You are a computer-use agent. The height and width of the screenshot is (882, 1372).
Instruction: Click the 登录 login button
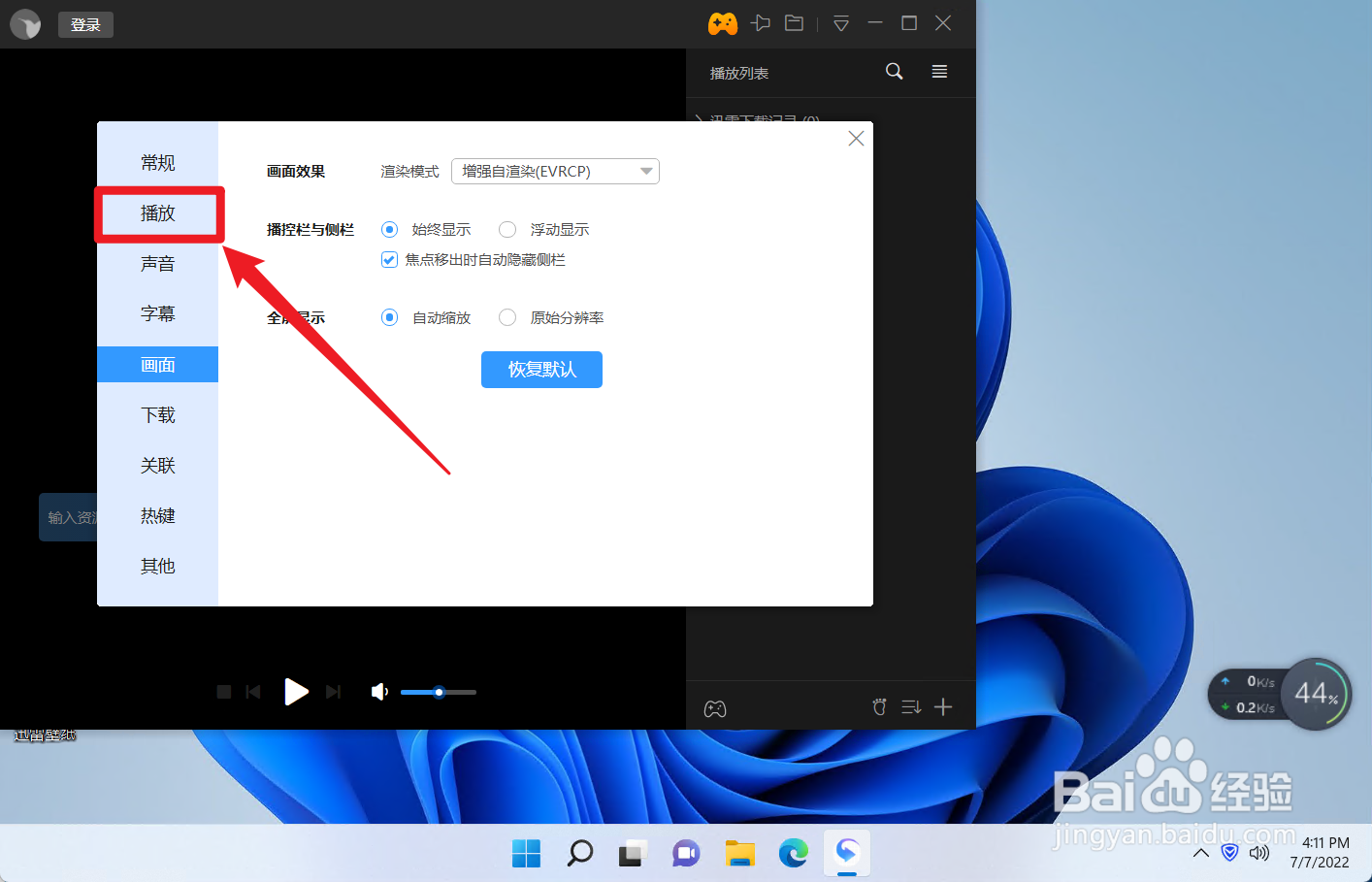click(x=85, y=24)
